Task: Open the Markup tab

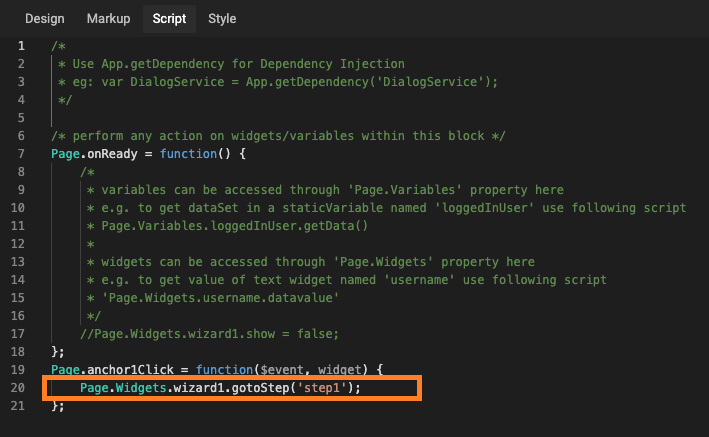Action: coord(108,19)
